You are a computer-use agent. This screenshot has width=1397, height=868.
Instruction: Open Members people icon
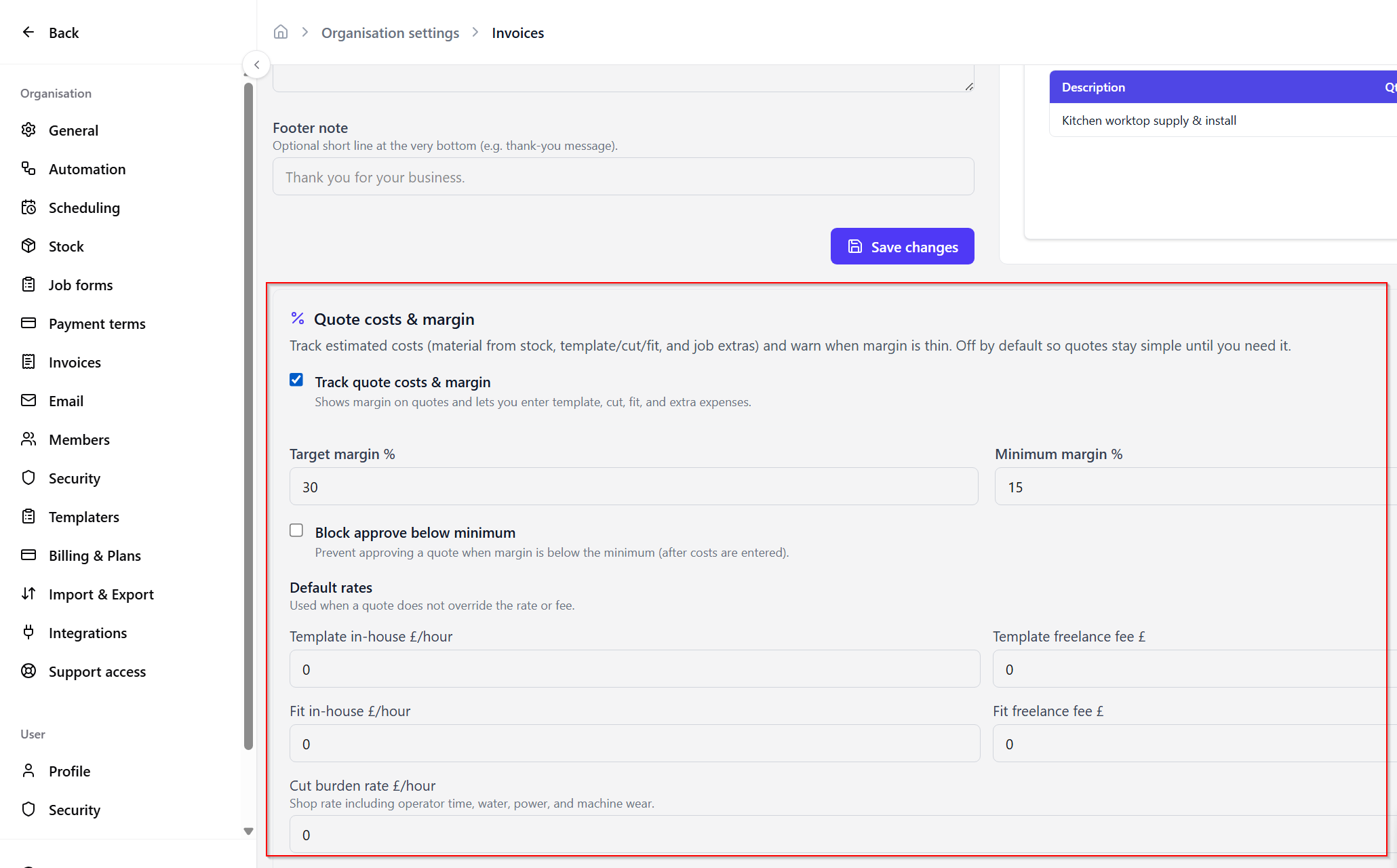pyautogui.click(x=28, y=439)
